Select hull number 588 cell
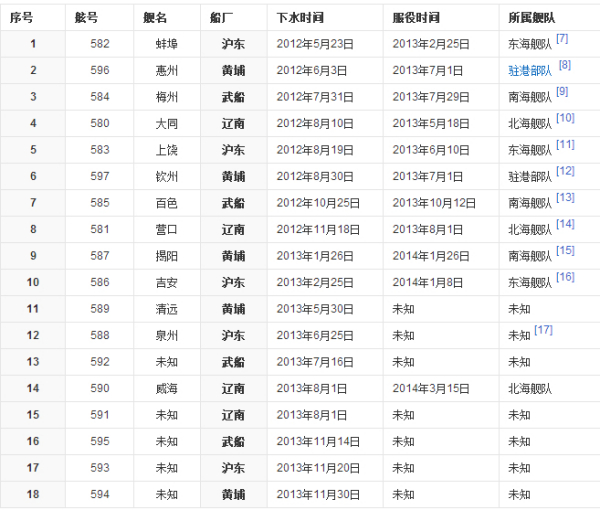 click(x=100, y=335)
